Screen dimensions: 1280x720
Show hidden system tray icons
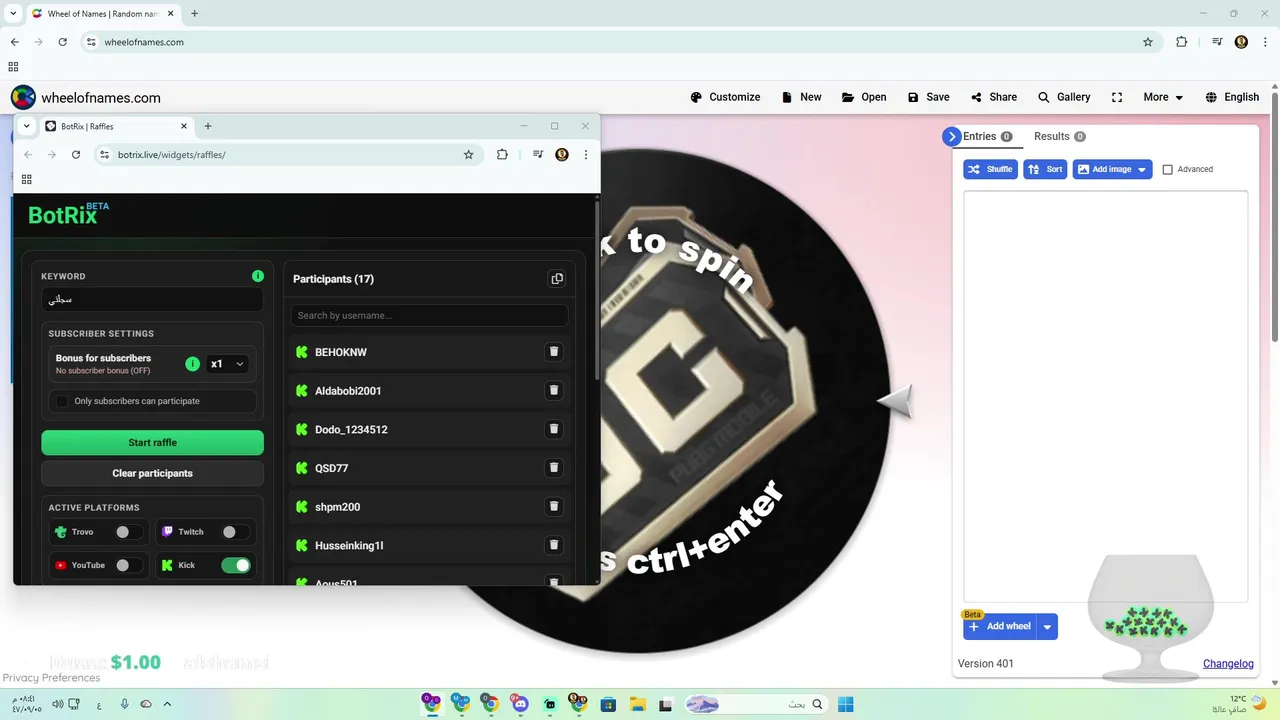pos(167,704)
